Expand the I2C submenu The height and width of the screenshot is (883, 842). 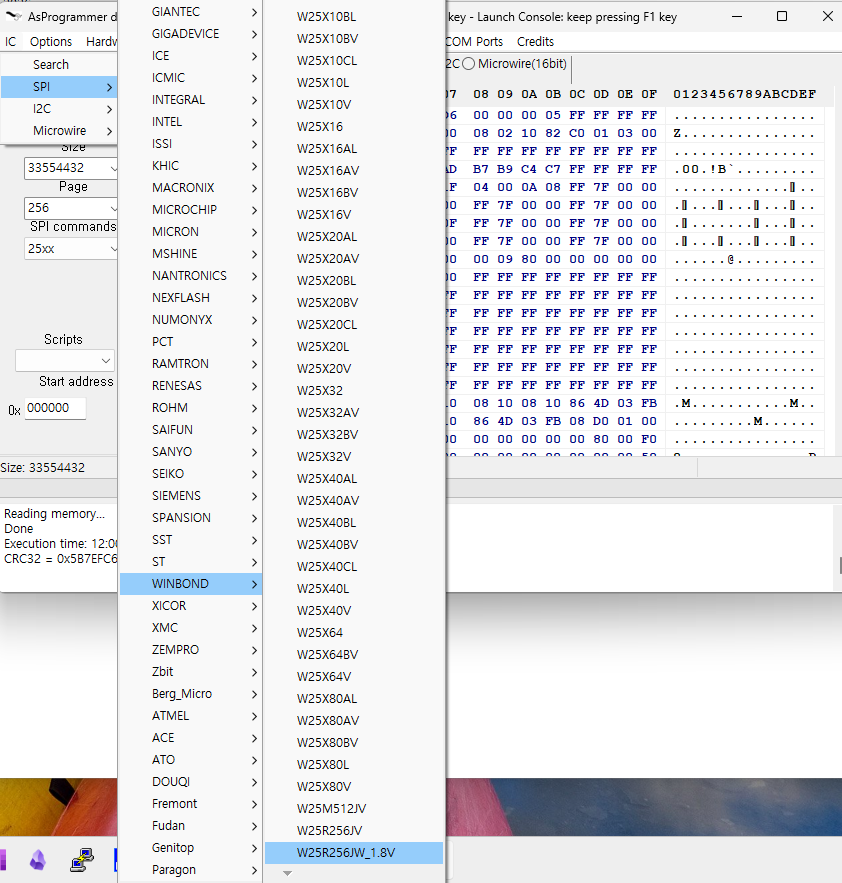coord(59,109)
